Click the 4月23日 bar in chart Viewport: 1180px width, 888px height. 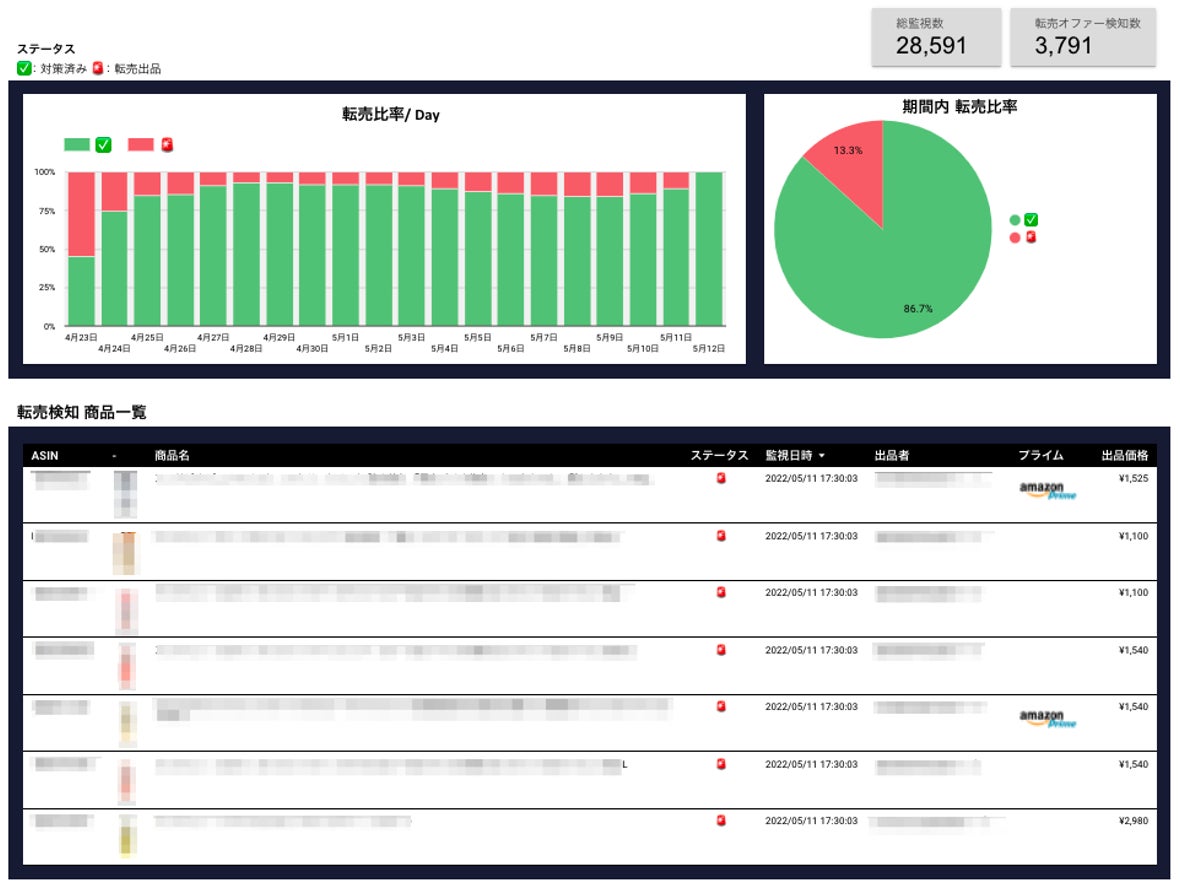81,248
